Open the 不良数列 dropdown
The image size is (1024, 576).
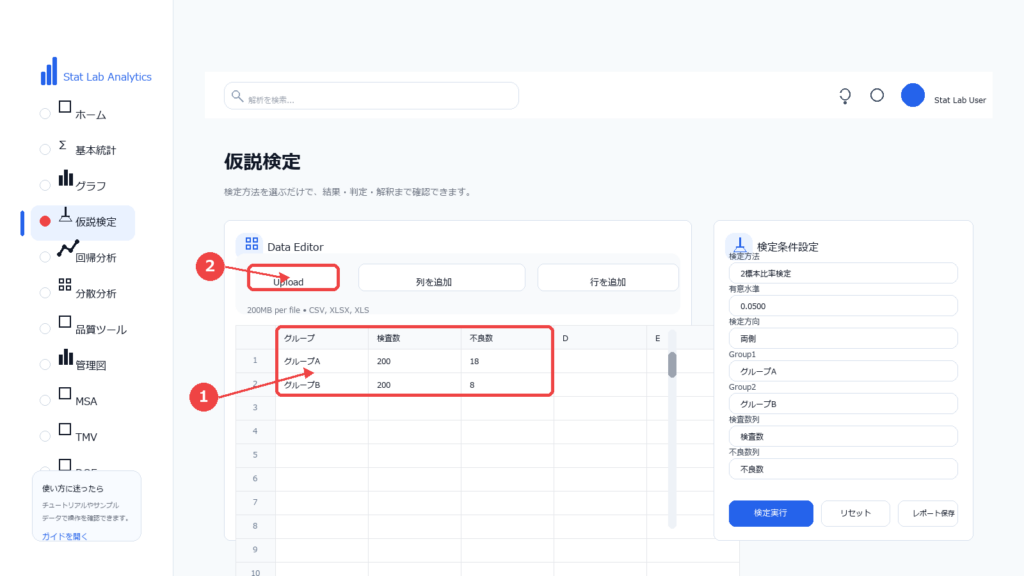(843, 469)
